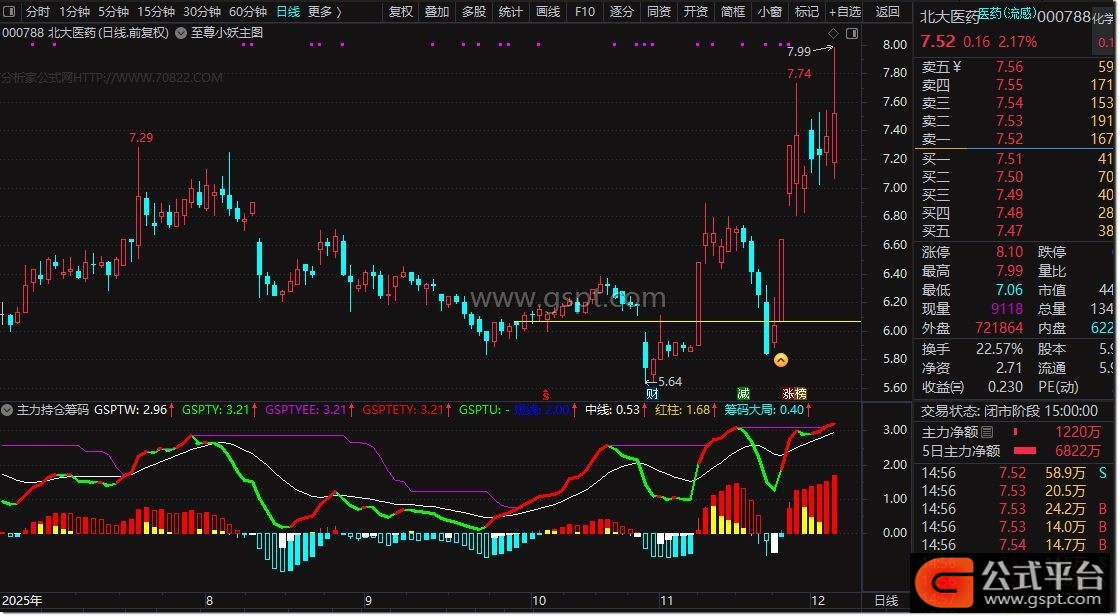This screenshot has height=616, width=1120.
Task: Open the list icon beside 主力净额
Action: [988, 433]
